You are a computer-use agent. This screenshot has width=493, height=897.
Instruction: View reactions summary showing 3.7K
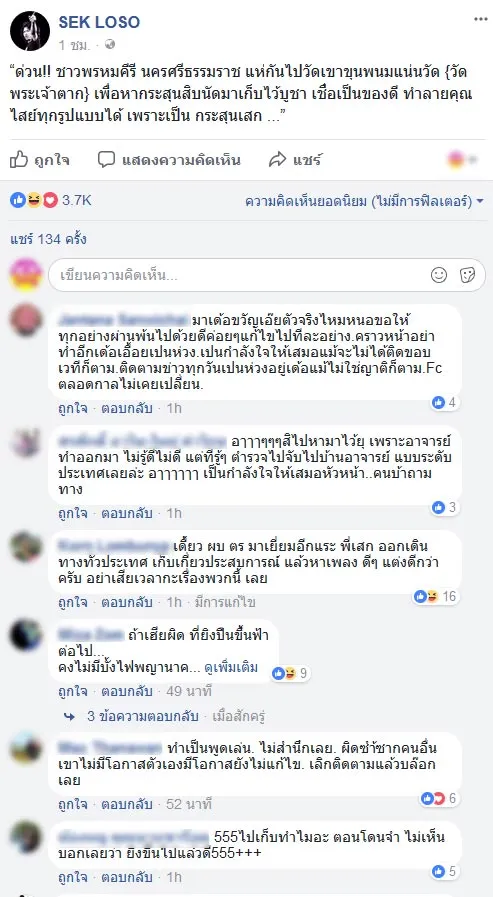point(51,200)
